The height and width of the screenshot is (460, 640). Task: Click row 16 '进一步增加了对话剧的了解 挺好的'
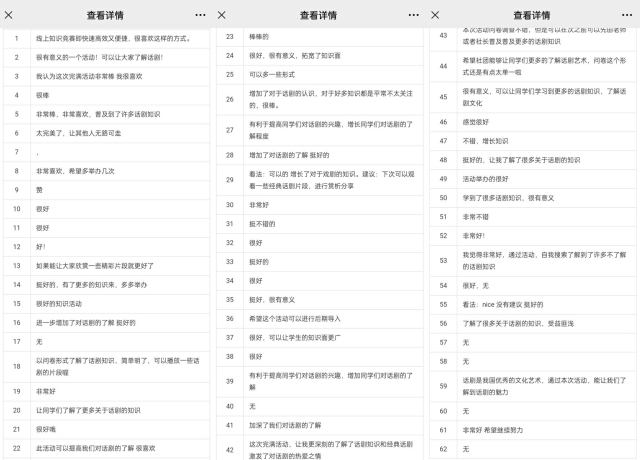click(x=86, y=323)
